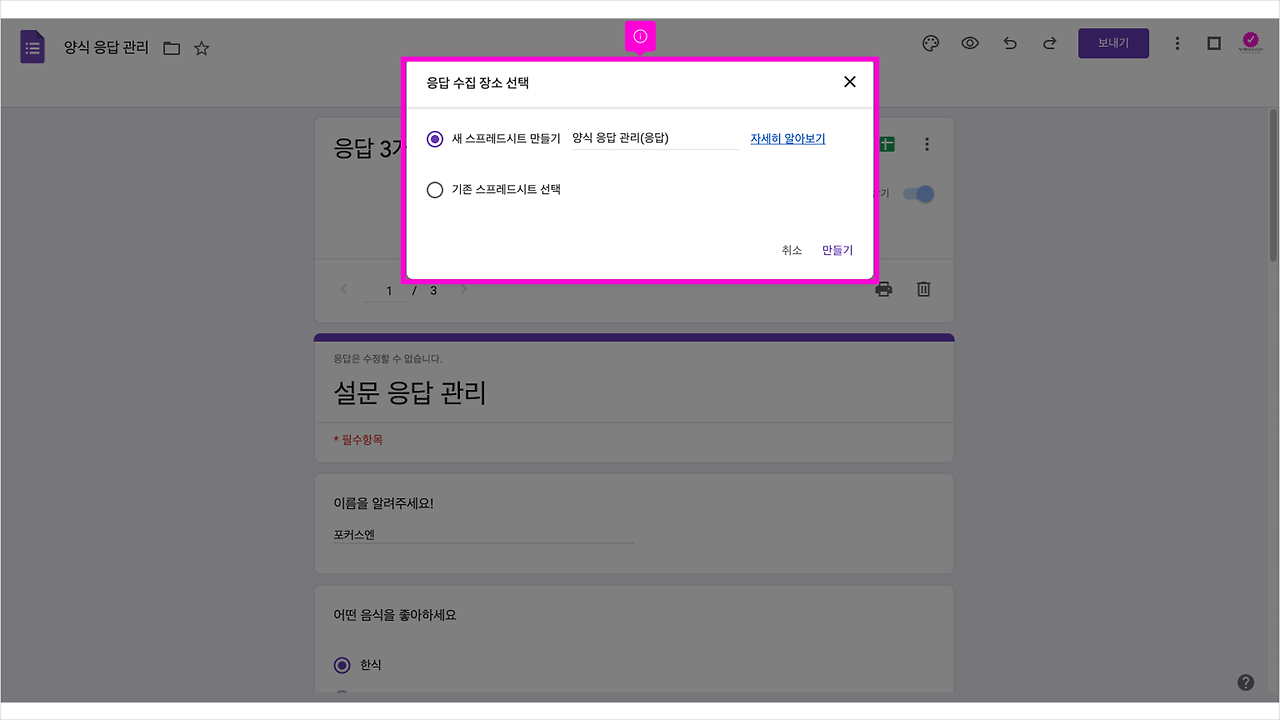
Task: Open the theme customization palette
Action: [x=930, y=43]
